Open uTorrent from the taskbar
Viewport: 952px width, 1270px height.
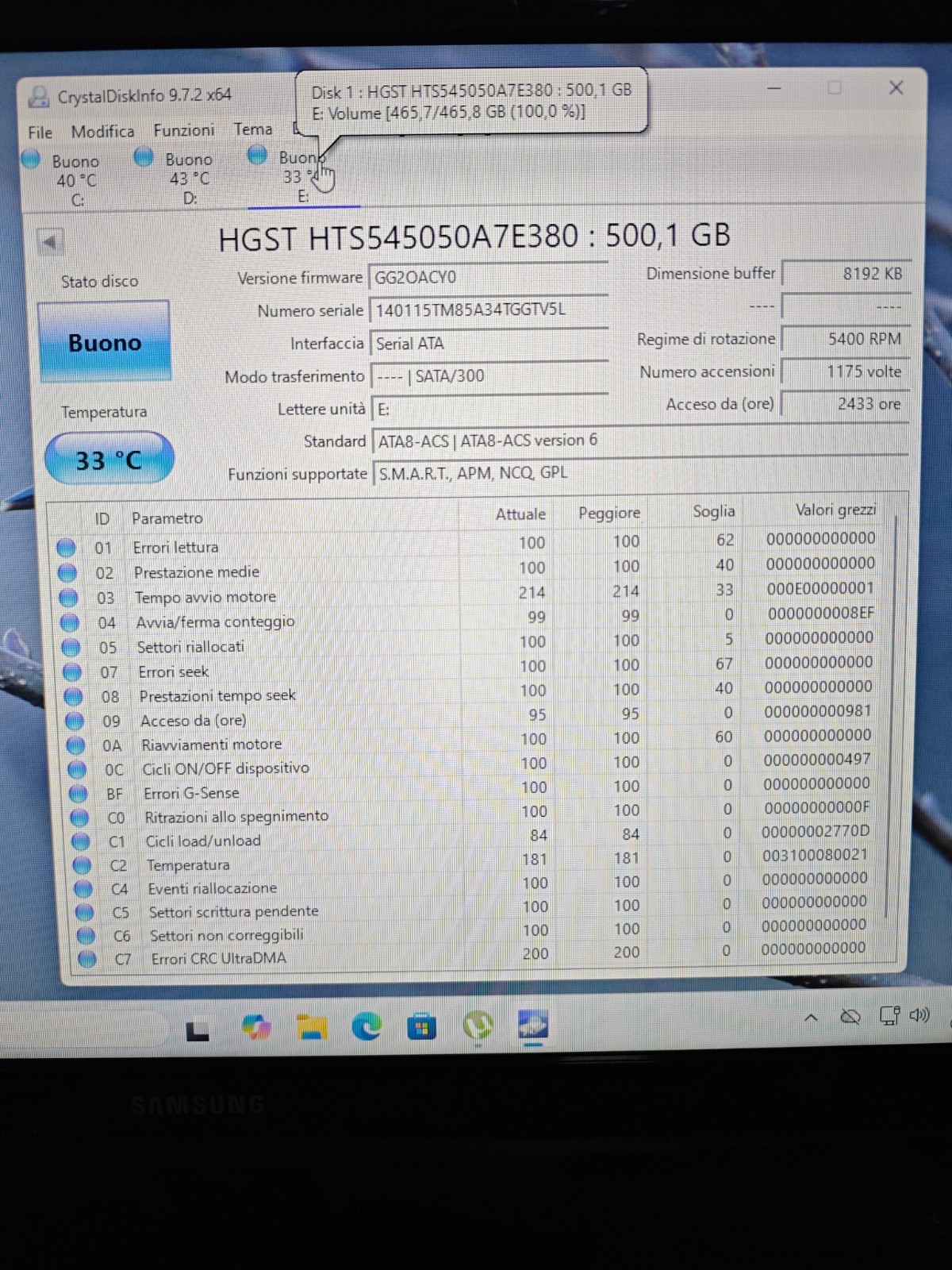click(x=477, y=1026)
